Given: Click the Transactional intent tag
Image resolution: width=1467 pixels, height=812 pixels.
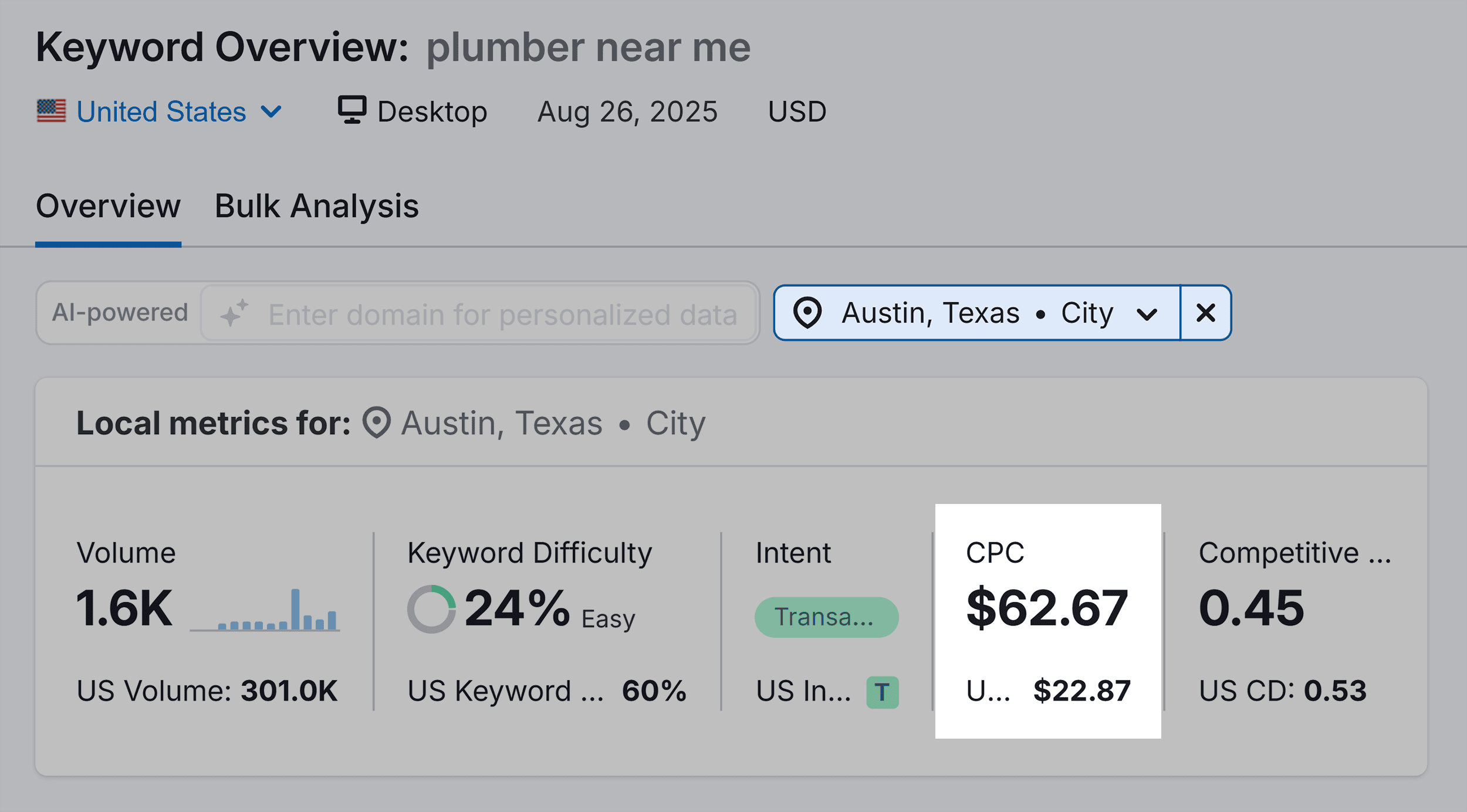Looking at the screenshot, I should pos(826,617).
